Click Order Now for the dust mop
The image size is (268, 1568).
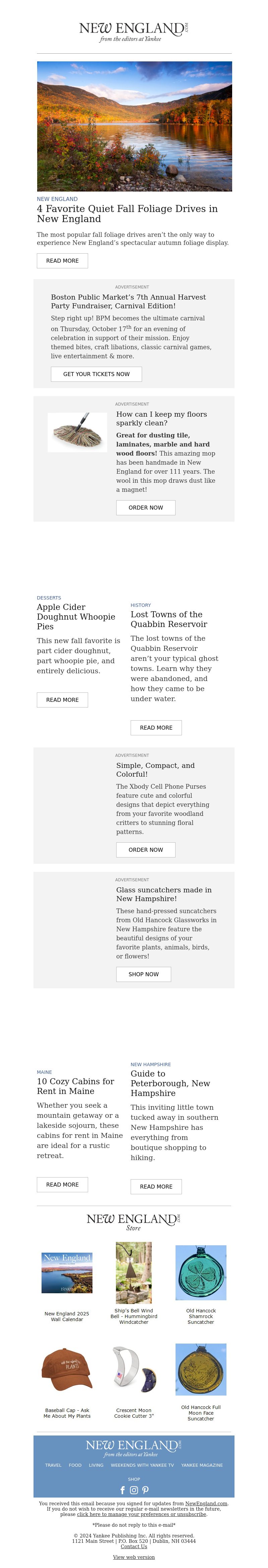click(146, 507)
